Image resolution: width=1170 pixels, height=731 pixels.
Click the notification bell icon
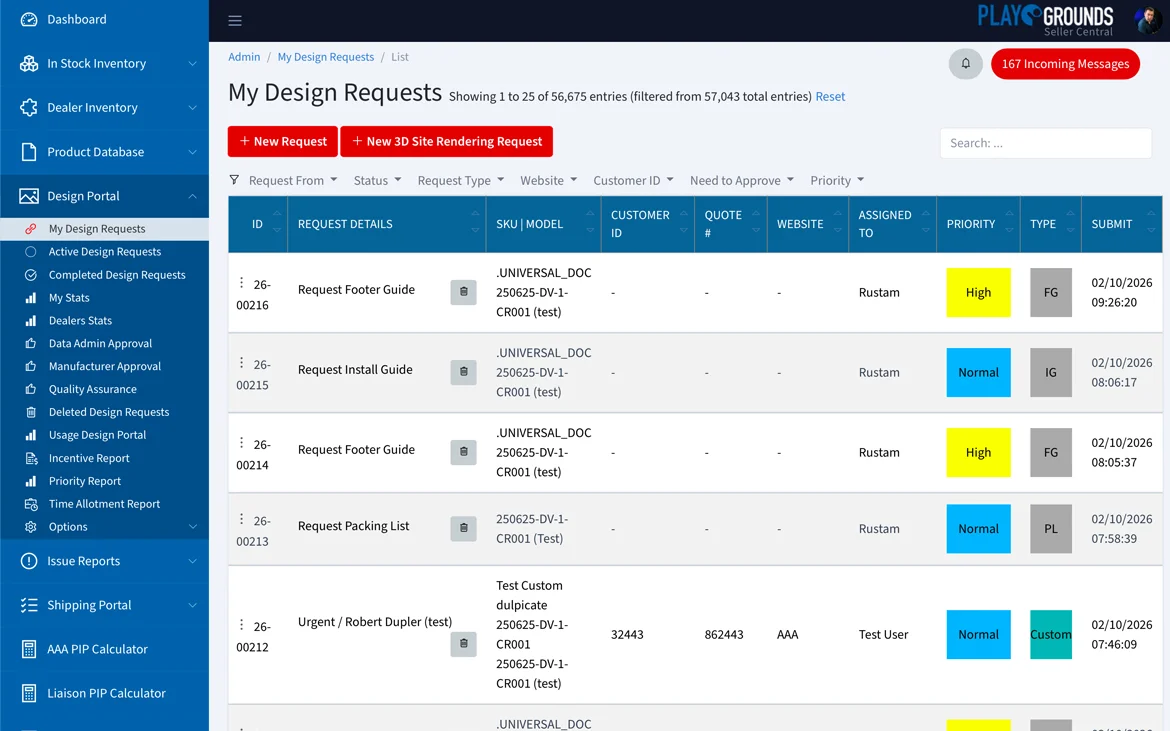point(964,62)
